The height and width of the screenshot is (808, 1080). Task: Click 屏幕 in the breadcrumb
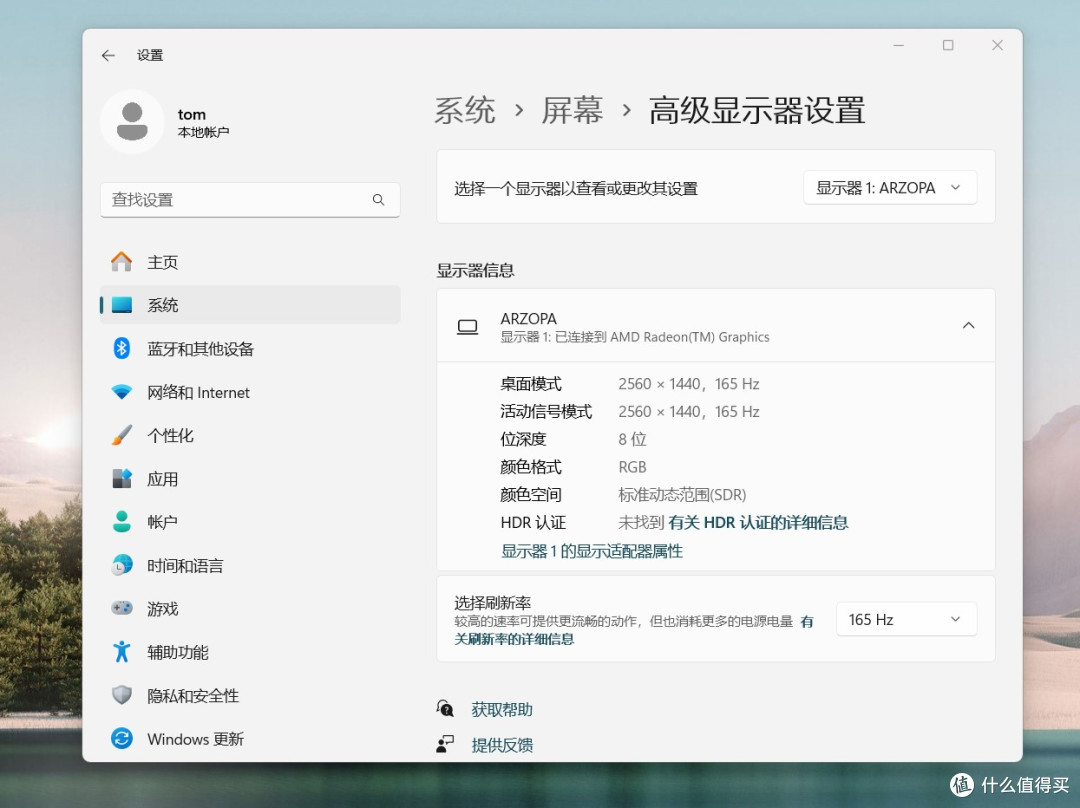tap(572, 110)
